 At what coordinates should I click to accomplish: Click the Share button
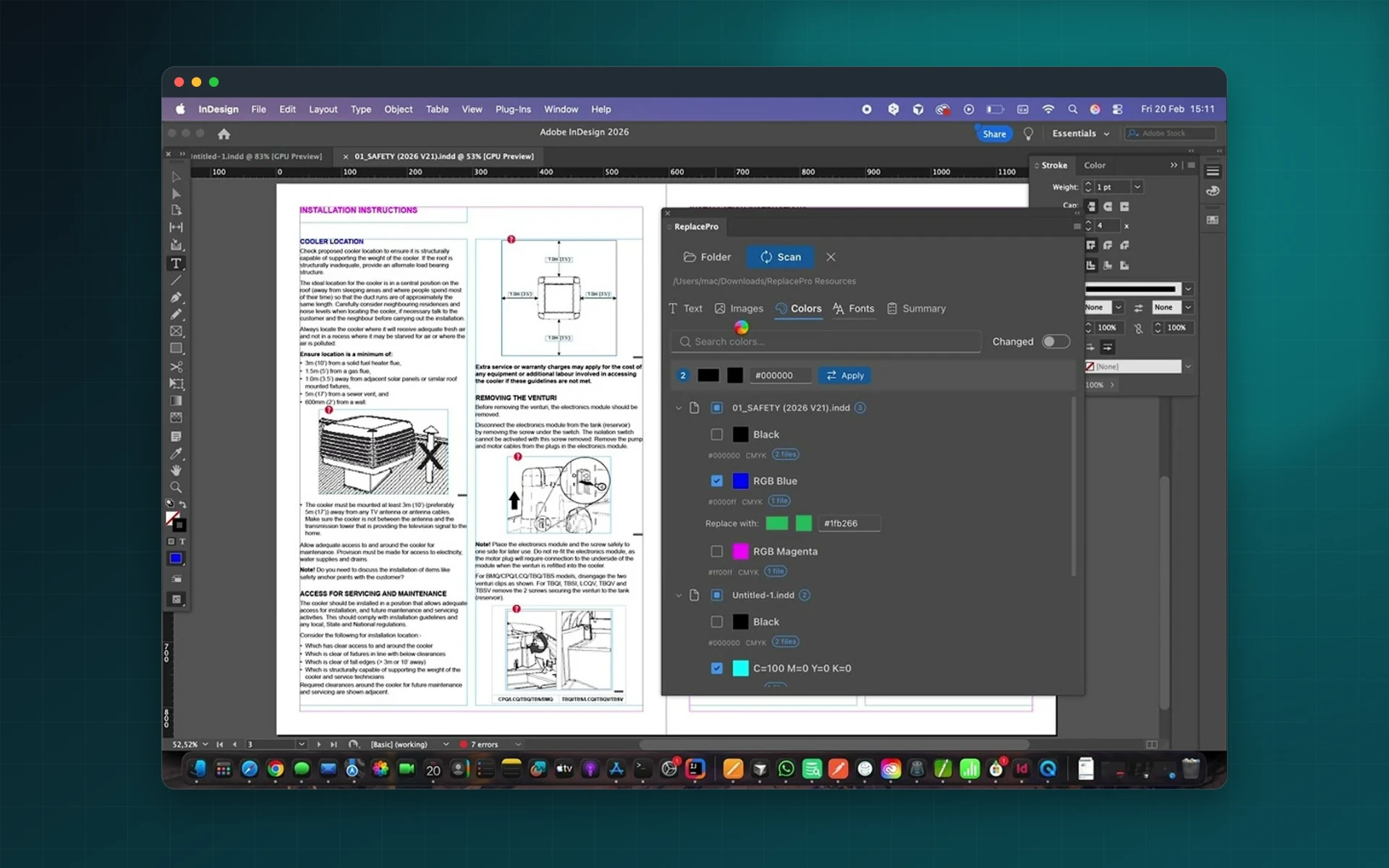(994, 134)
